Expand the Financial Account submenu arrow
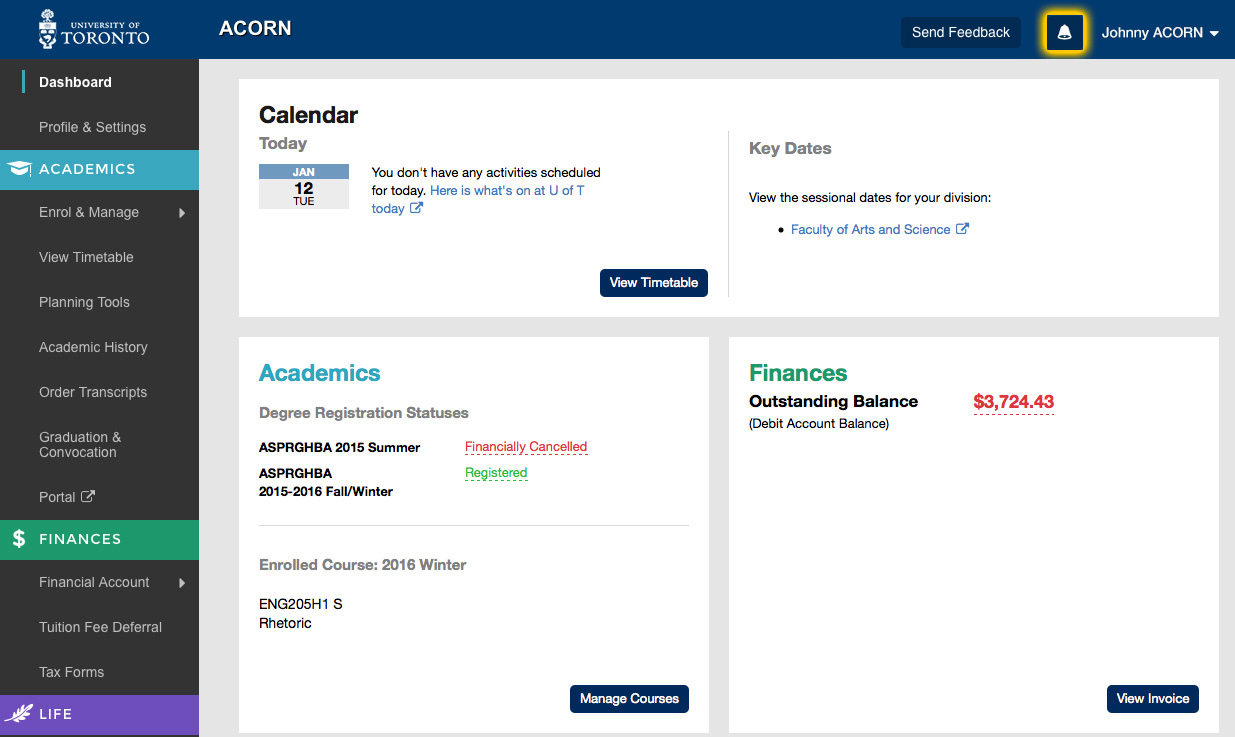 [182, 582]
